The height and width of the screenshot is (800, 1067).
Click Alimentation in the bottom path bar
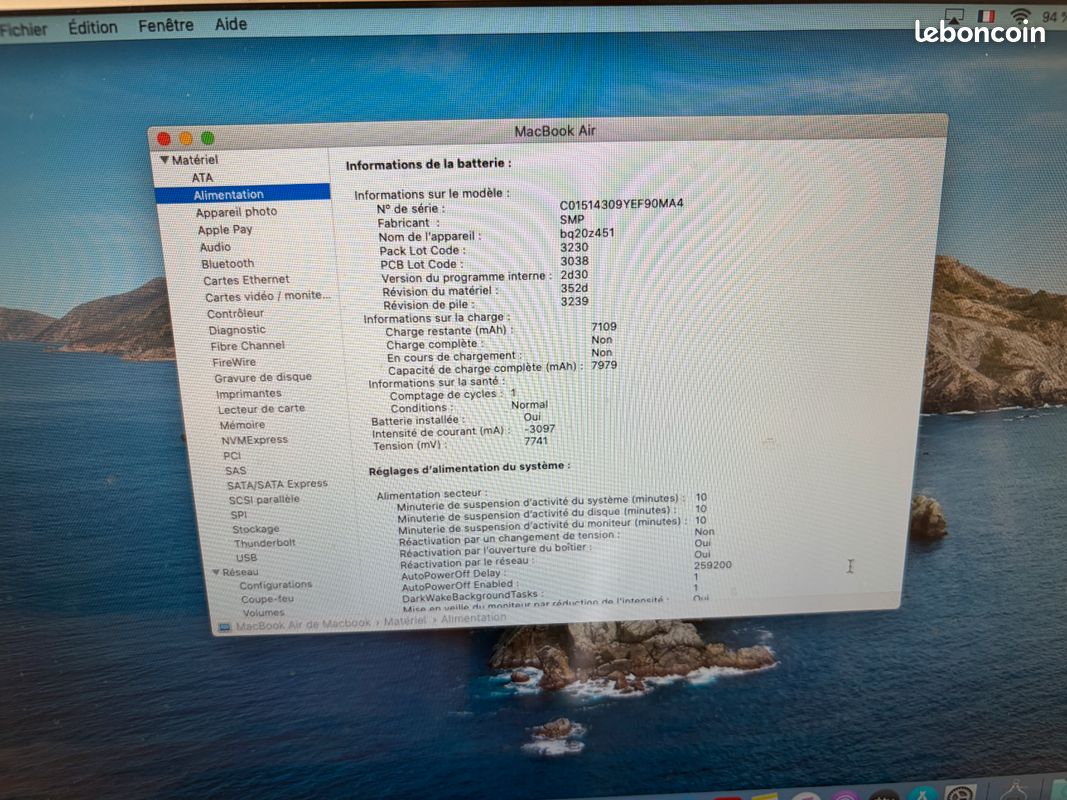(474, 618)
